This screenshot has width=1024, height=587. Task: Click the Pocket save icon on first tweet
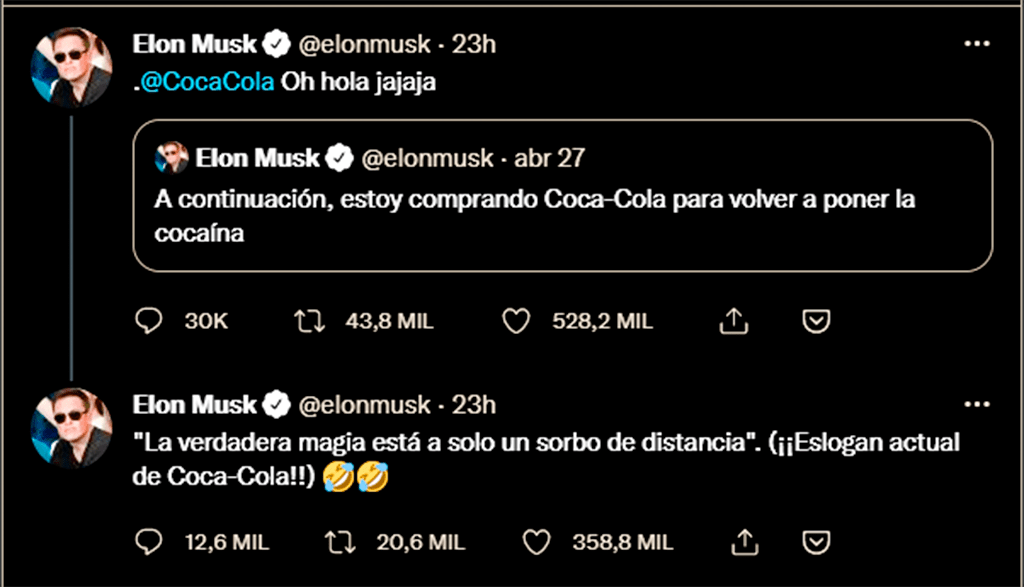[x=816, y=321]
